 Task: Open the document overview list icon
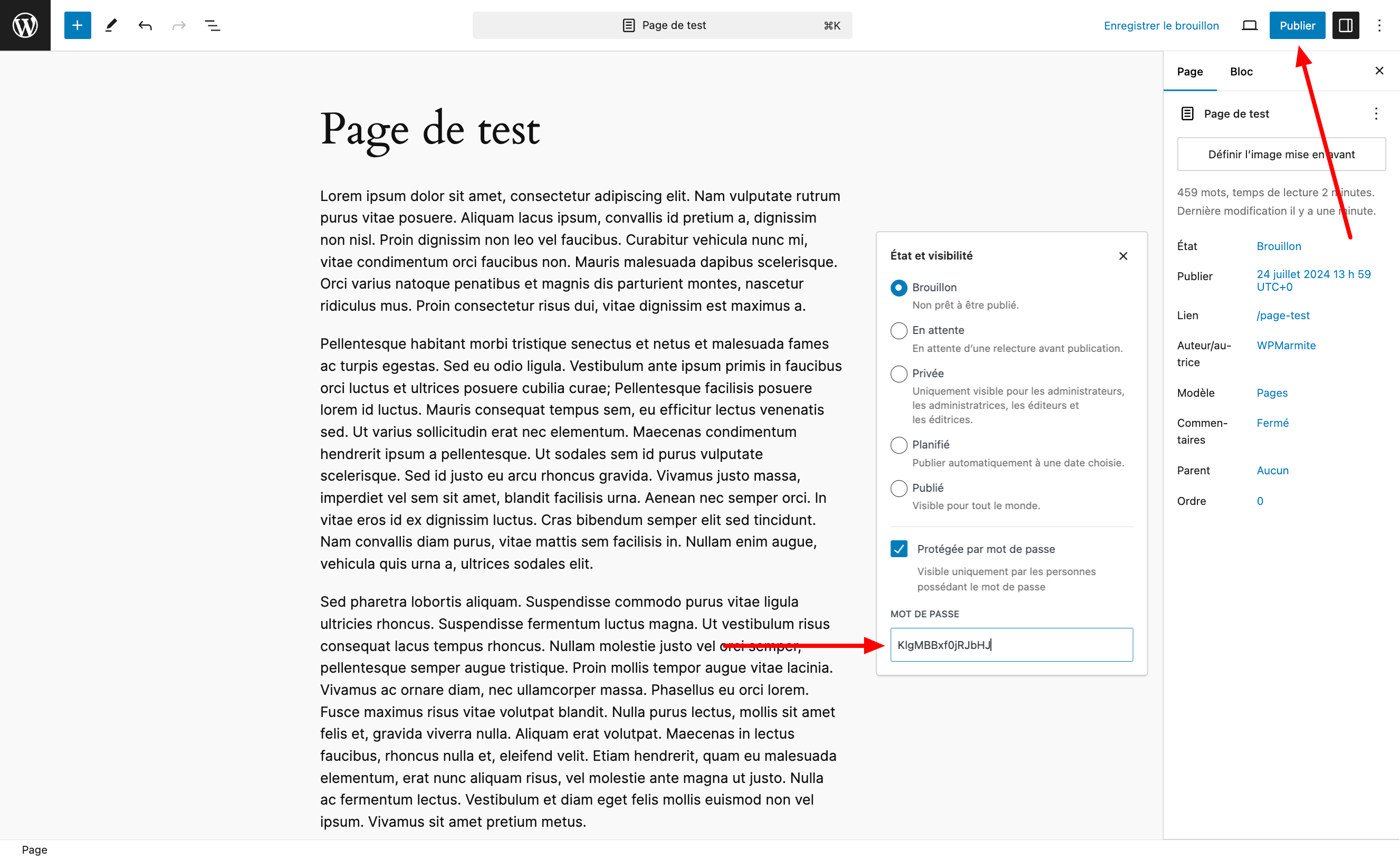click(x=212, y=25)
